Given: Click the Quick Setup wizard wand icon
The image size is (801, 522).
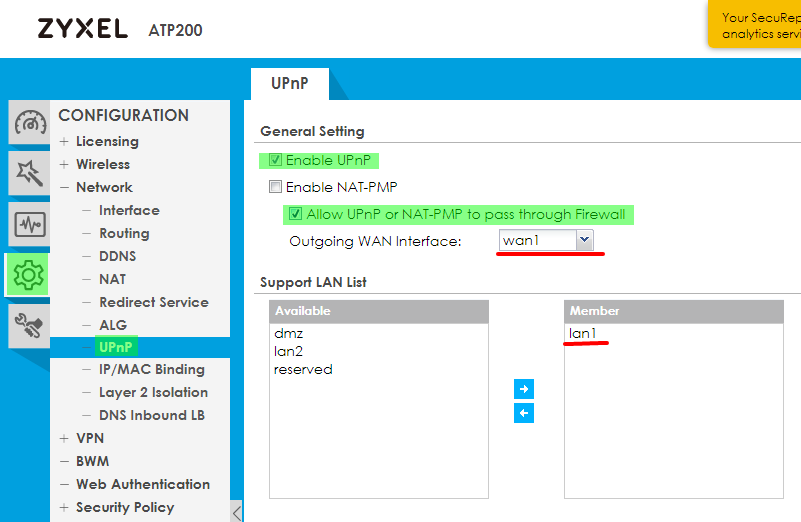Looking at the screenshot, I should 29,174.
